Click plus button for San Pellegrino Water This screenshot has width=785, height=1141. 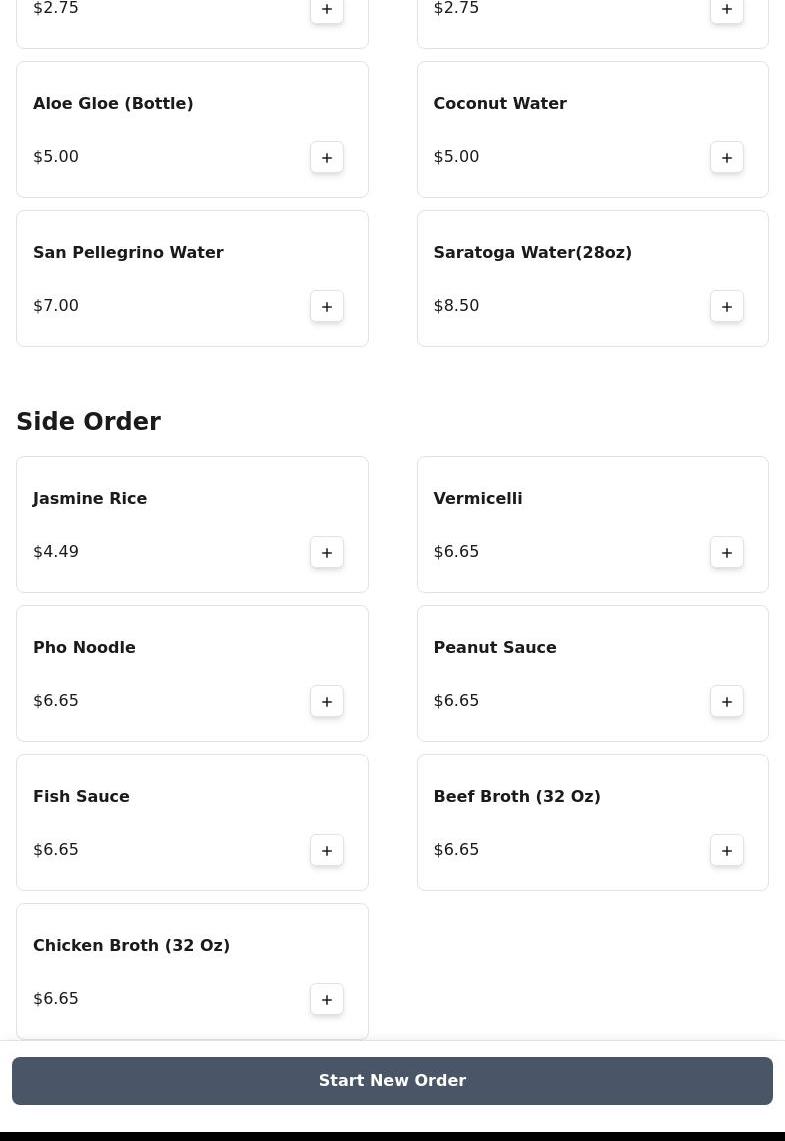click(x=327, y=306)
